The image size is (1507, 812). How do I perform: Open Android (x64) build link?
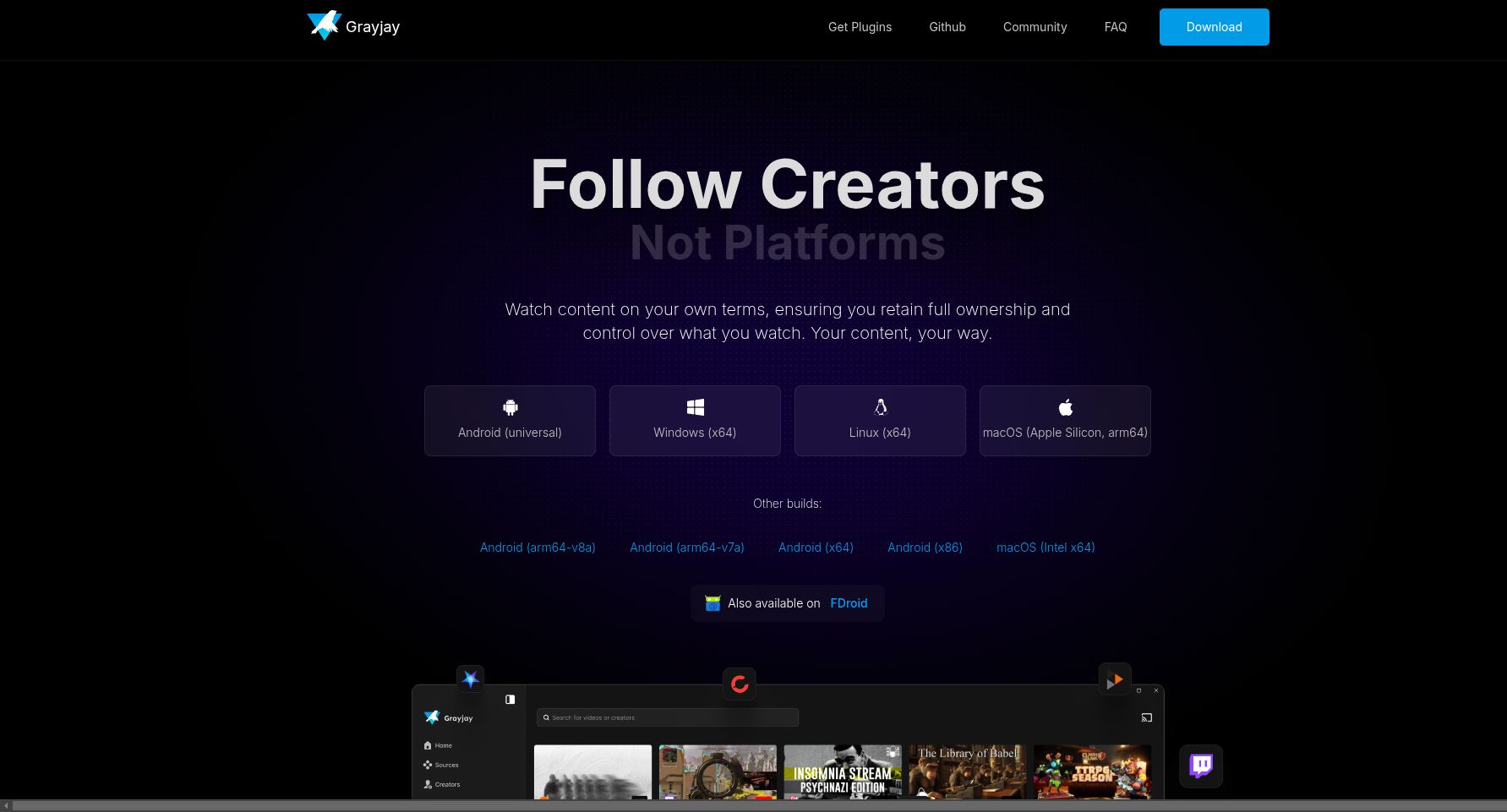(x=816, y=548)
